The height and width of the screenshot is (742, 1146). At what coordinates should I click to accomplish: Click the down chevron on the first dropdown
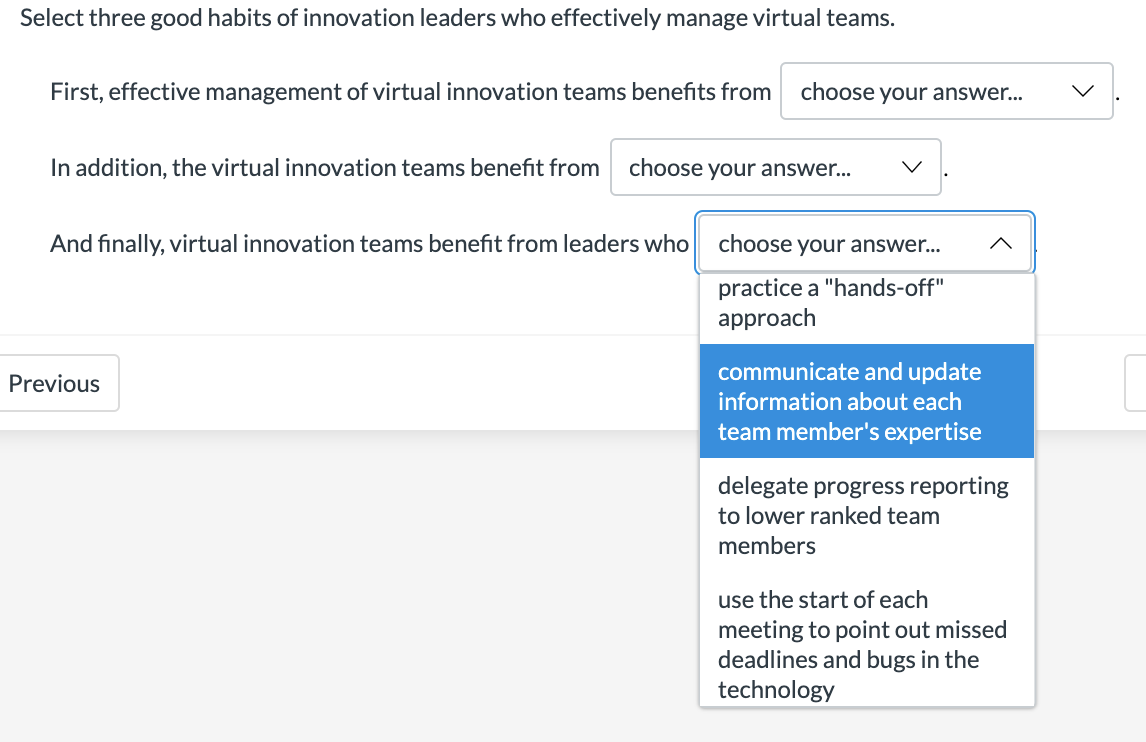[x=1083, y=91]
